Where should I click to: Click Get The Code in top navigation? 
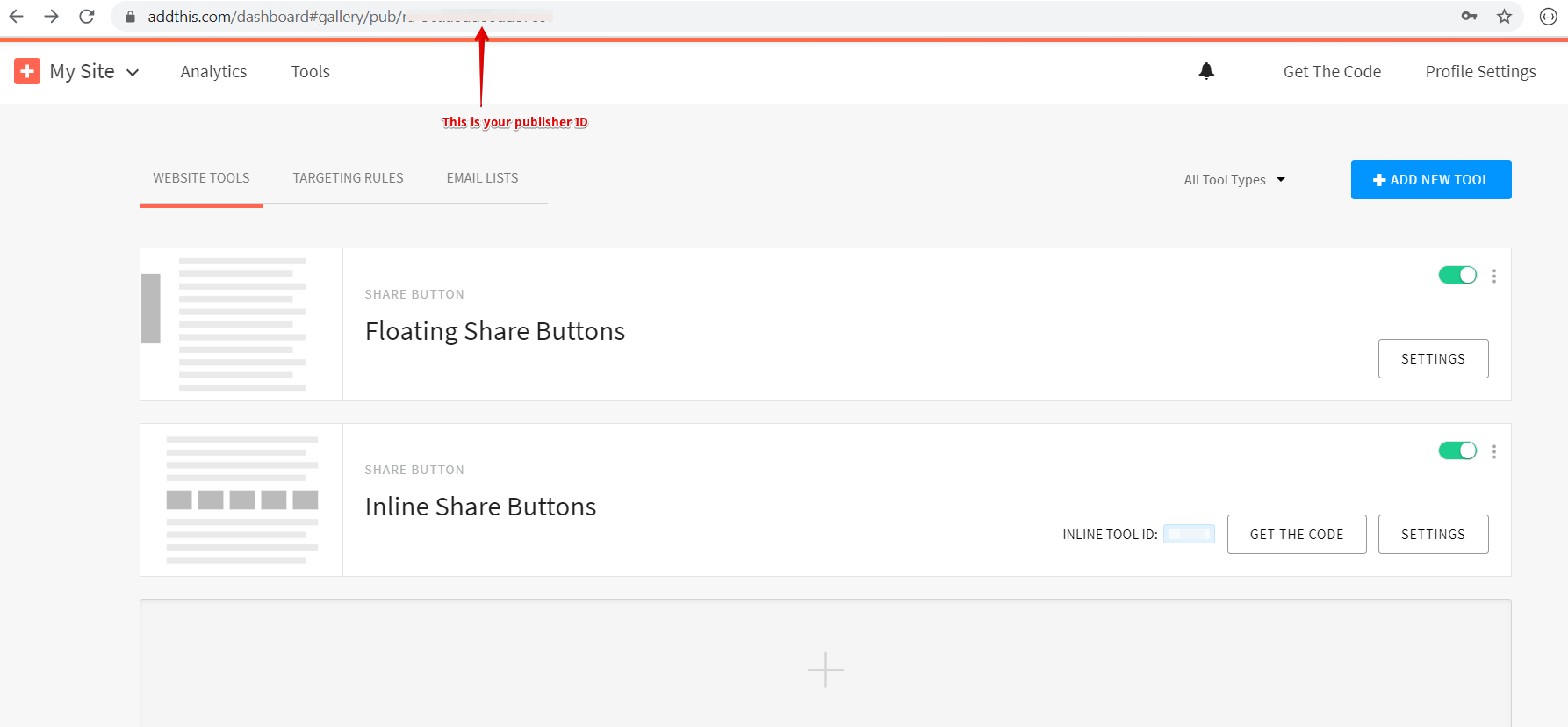(x=1332, y=72)
